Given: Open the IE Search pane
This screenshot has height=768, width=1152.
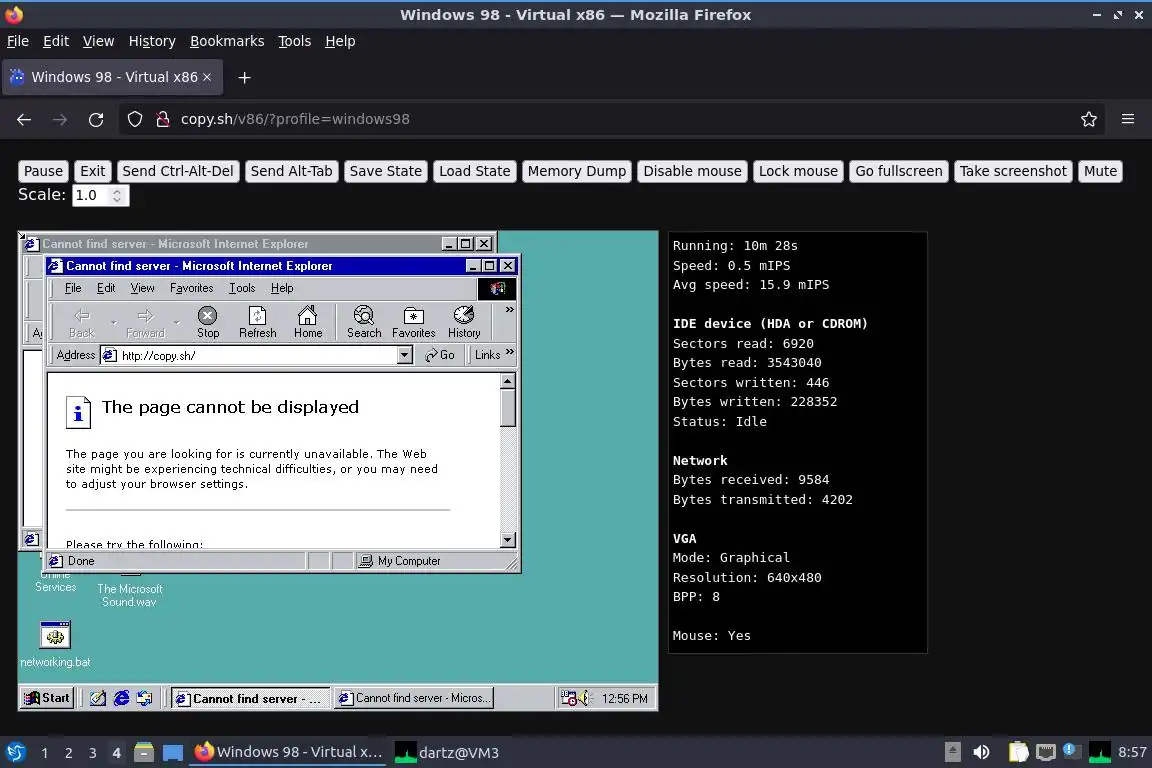Looking at the screenshot, I should 364,323.
